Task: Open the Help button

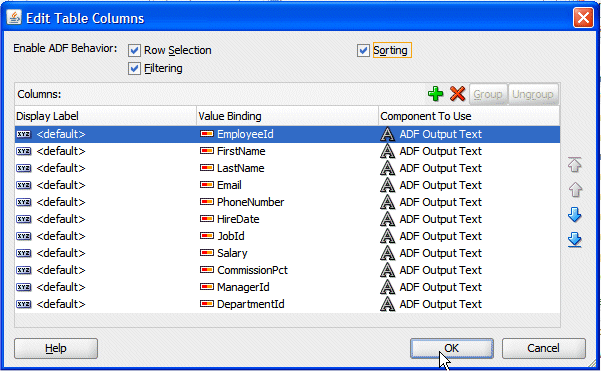Action: pos(56,348)
